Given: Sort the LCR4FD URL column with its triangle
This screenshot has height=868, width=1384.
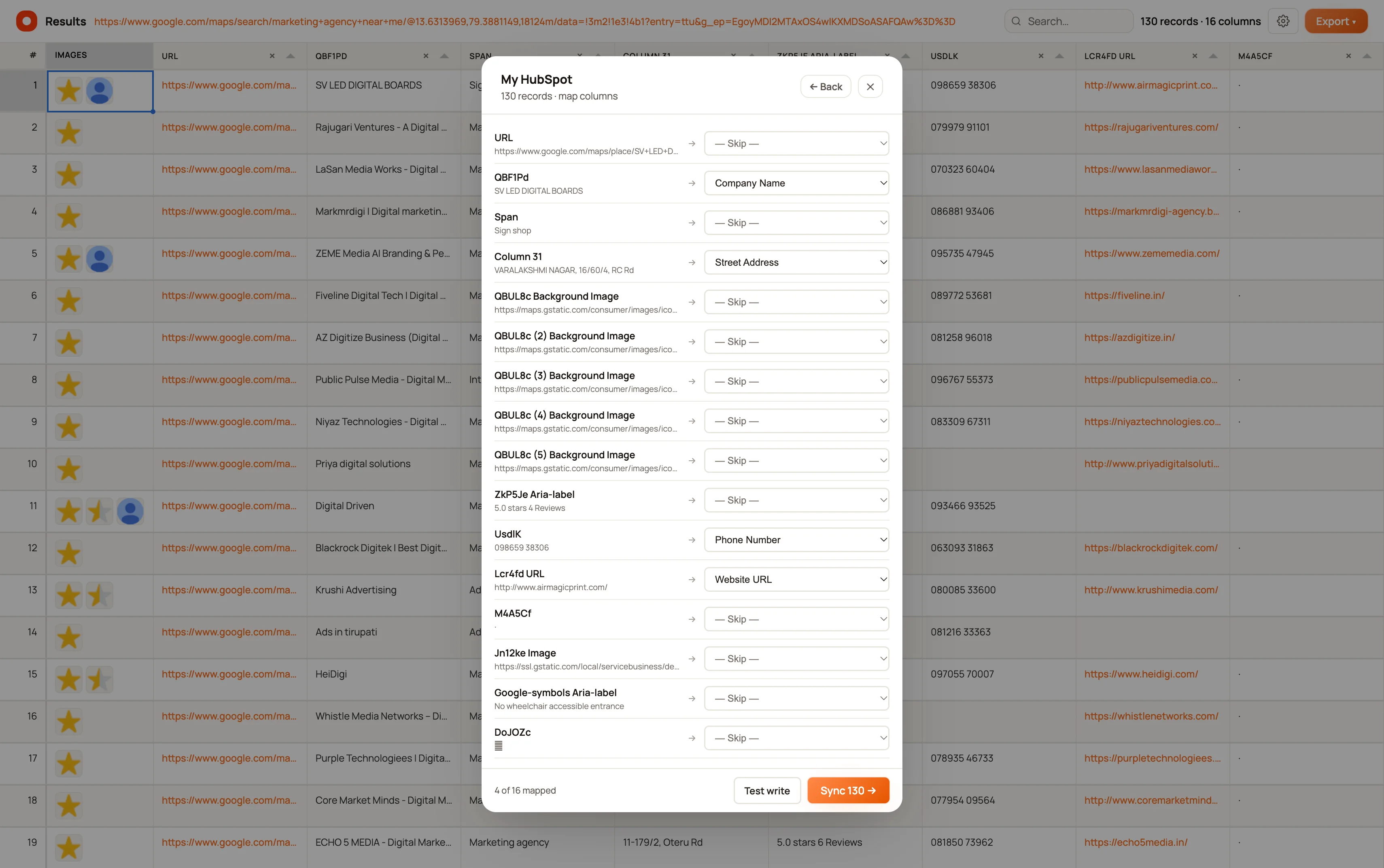Looking at the screenshot, I should [1214, 56].
